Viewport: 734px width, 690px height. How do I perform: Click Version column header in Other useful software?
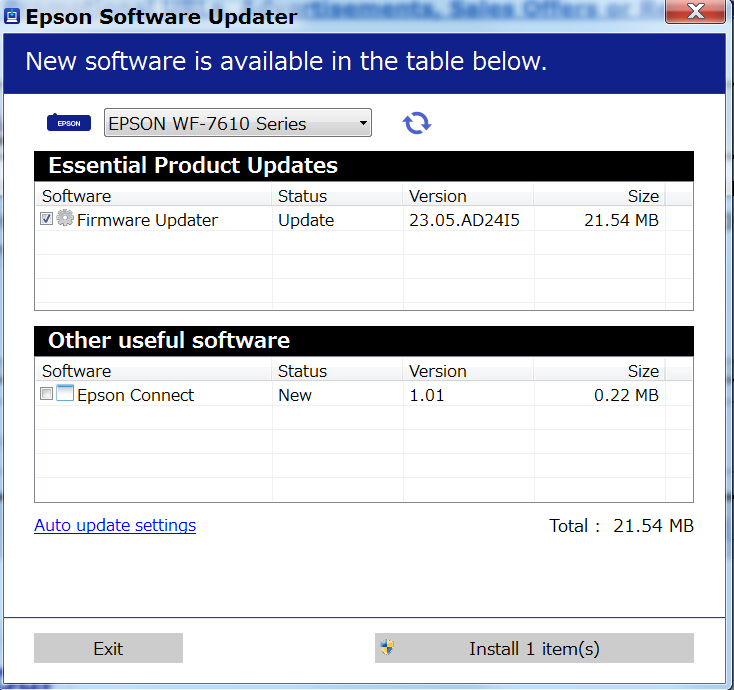(x=468, y=371)
